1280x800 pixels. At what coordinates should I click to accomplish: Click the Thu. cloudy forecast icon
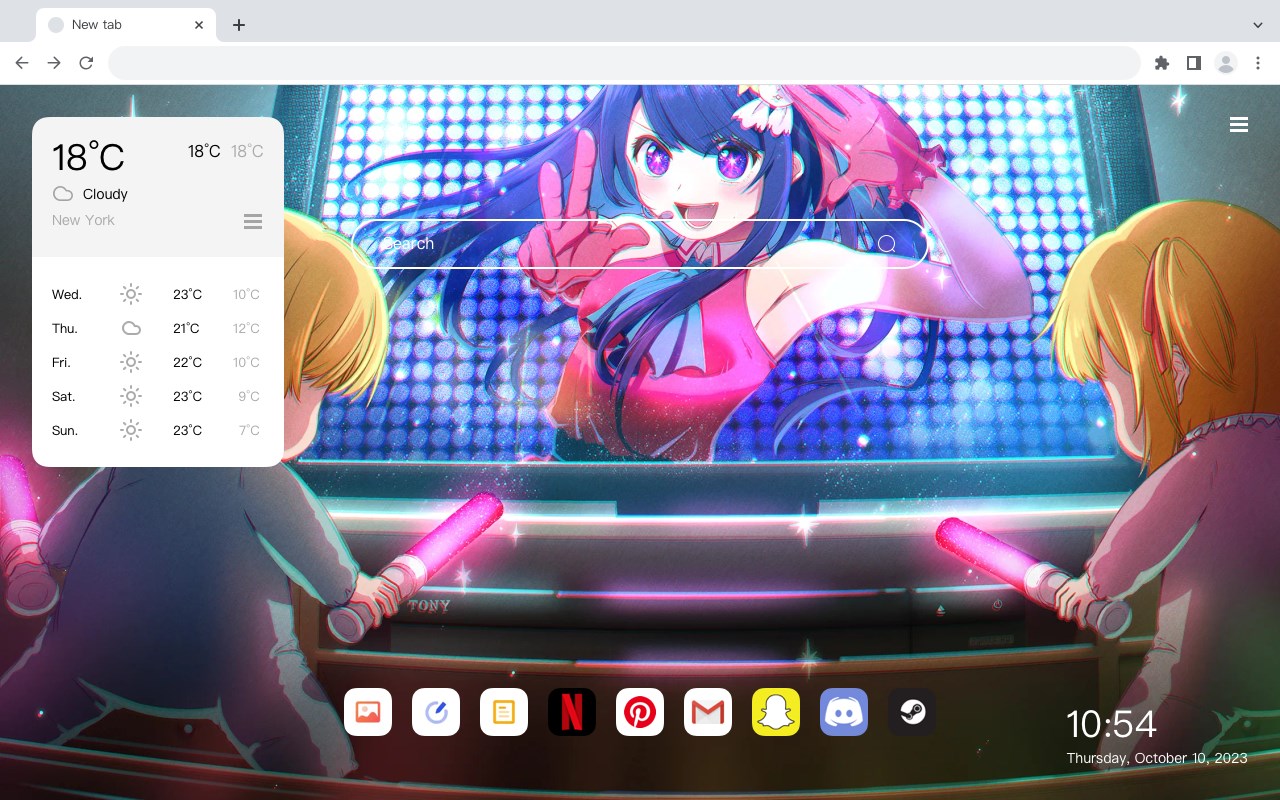click(131, 328)
